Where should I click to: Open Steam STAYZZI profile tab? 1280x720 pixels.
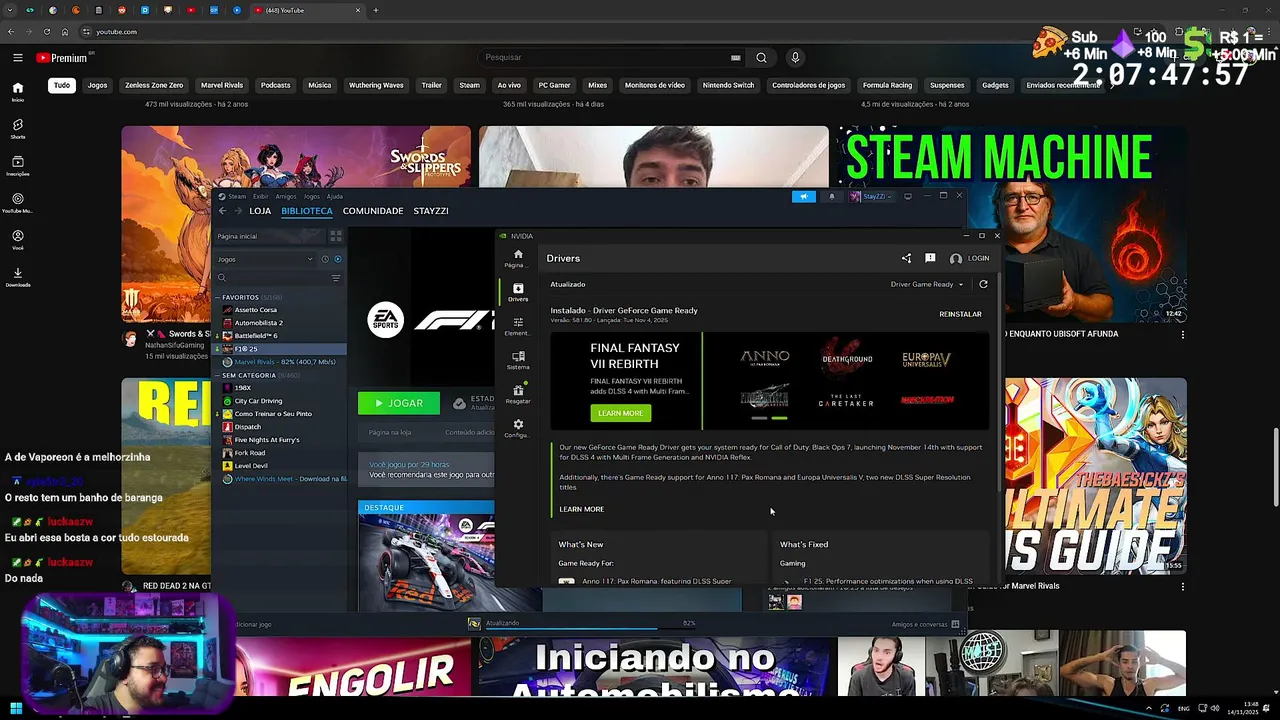pyautogui.click(x=431, y=211)
